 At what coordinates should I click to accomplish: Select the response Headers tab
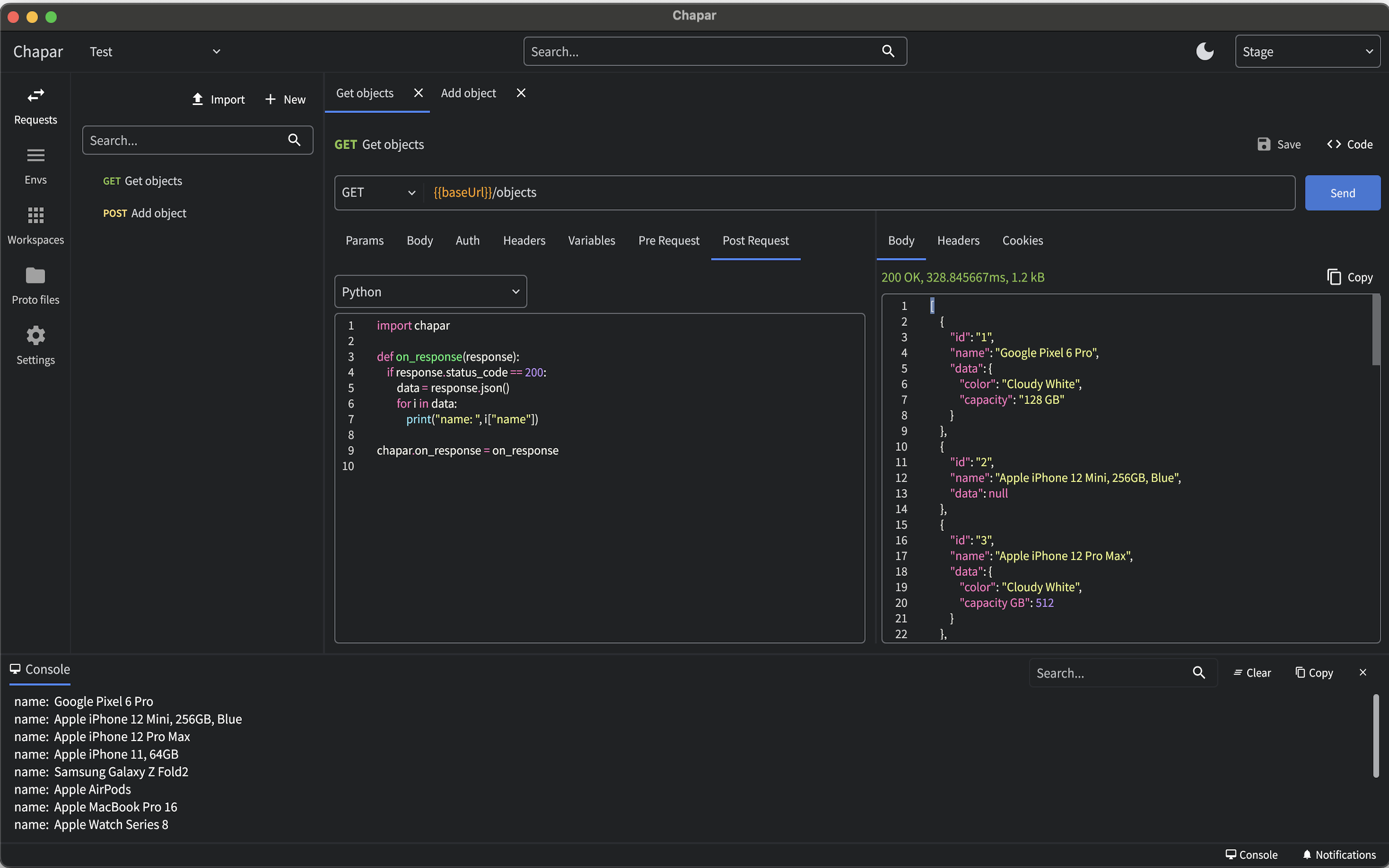pyautogui.click(x=958, y=241)
